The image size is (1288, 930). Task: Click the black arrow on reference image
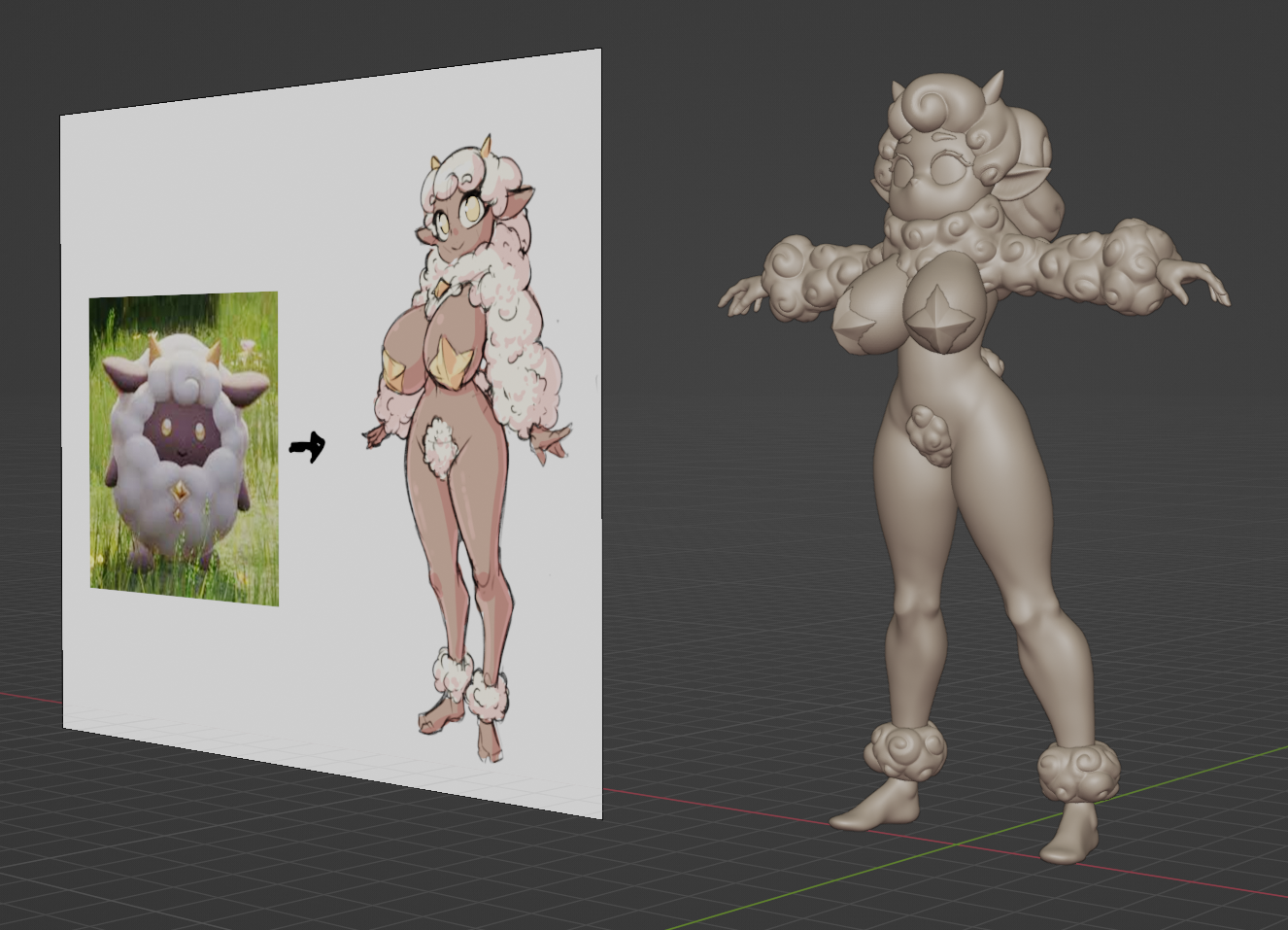coord(308,447)
